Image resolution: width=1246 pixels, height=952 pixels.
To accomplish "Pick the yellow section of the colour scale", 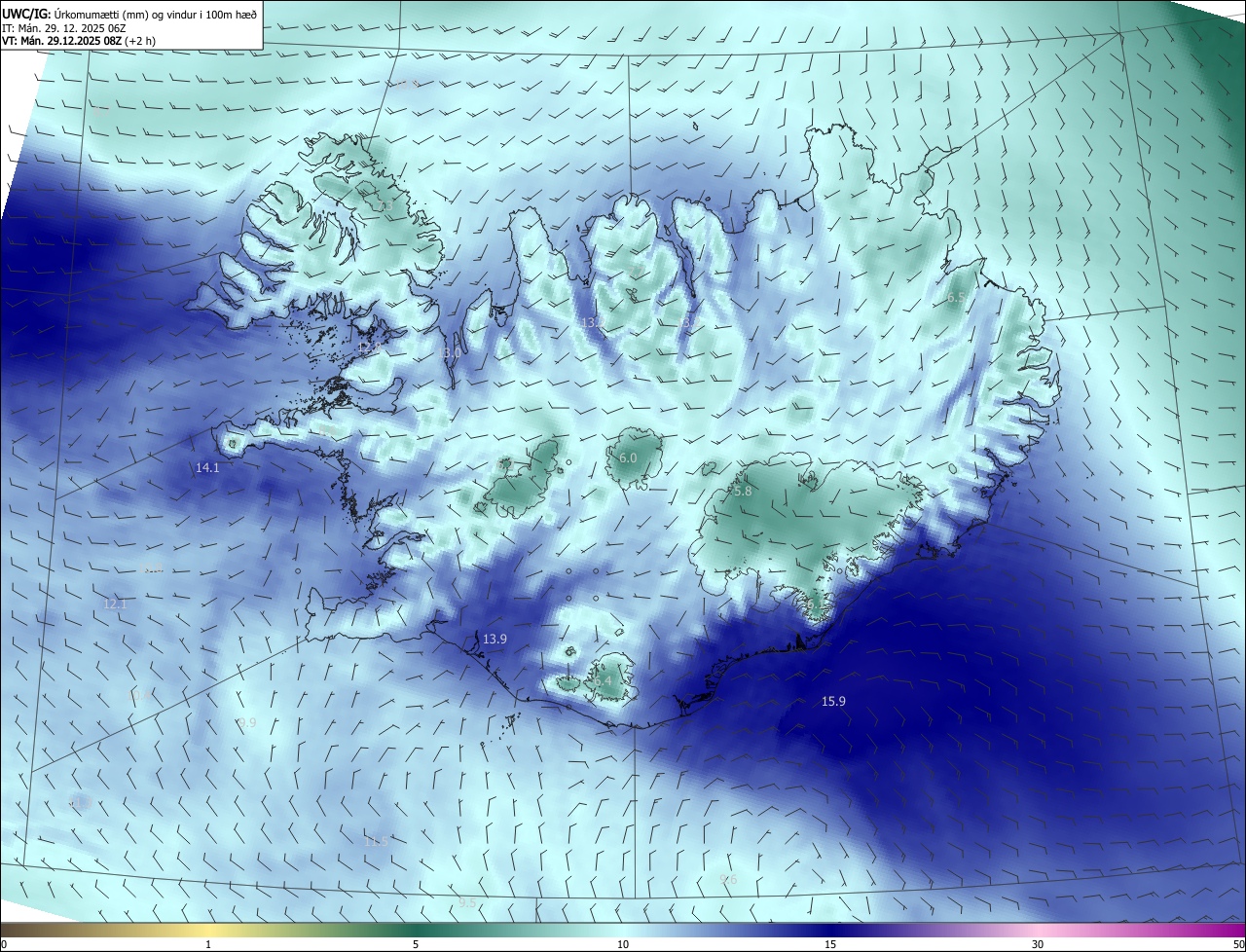I will 208,930.
